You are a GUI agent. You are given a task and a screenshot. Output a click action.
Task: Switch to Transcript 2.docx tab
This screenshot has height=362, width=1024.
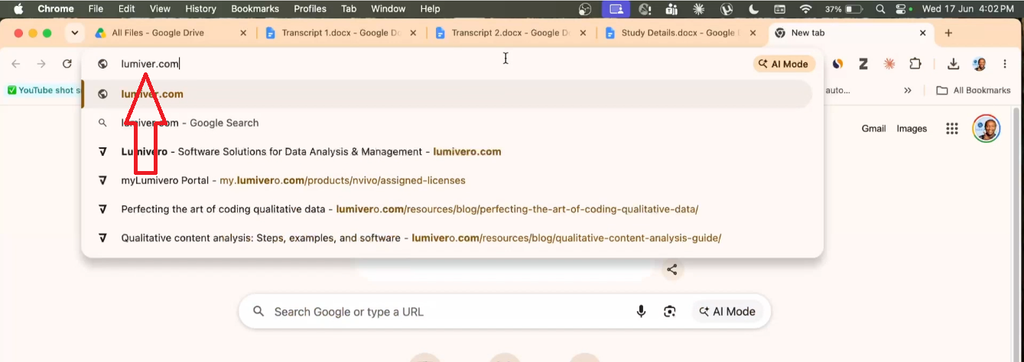point(511,33)
